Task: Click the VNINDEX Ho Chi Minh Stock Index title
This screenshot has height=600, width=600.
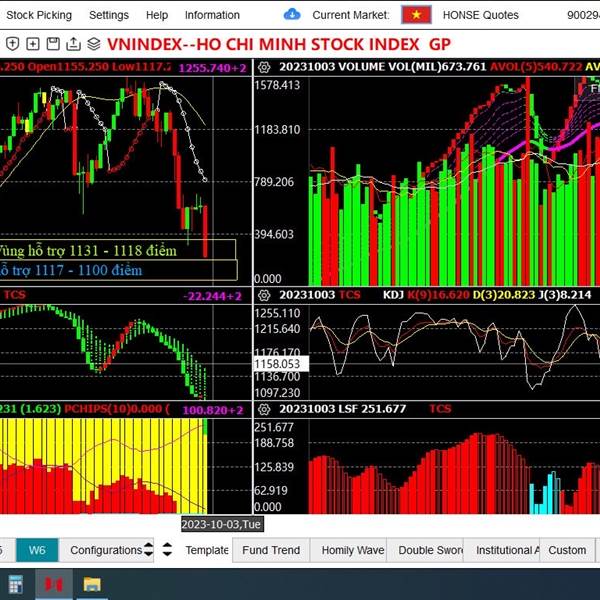Action: [x=279, y=44]
